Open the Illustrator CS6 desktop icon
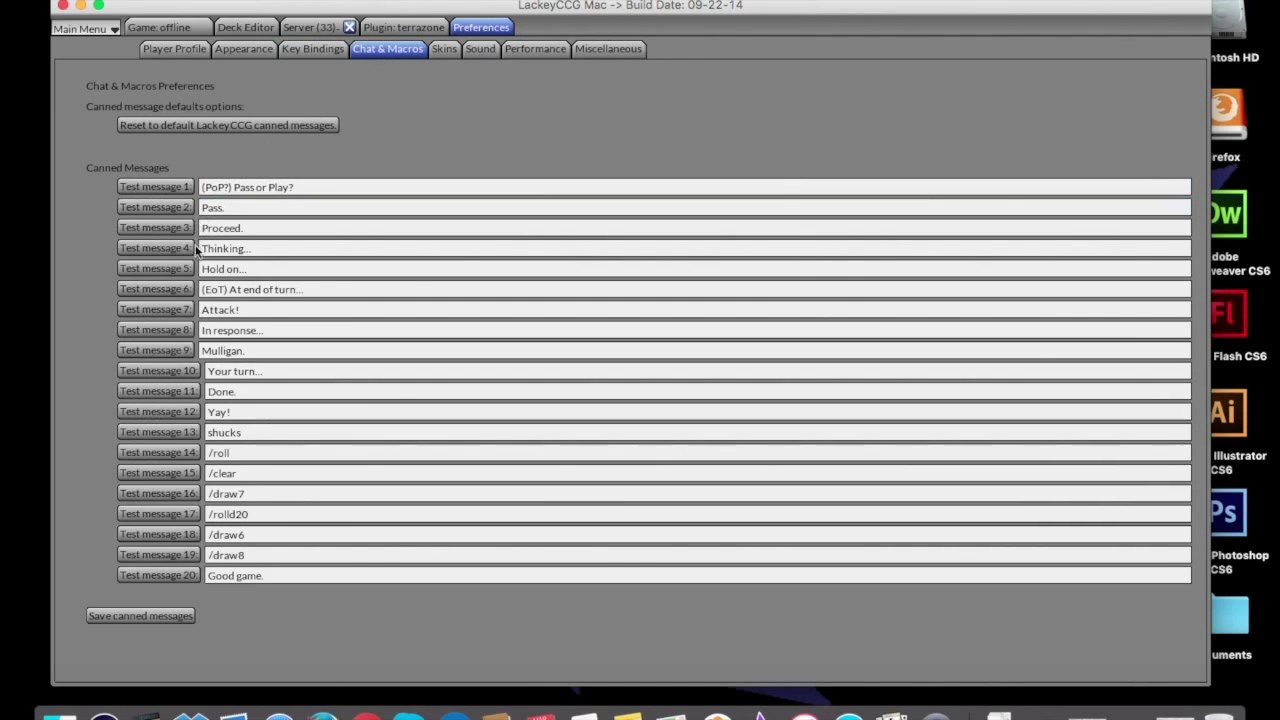Image resolution: width=1280 pixels, height=720 pixels. (1229, 413)
